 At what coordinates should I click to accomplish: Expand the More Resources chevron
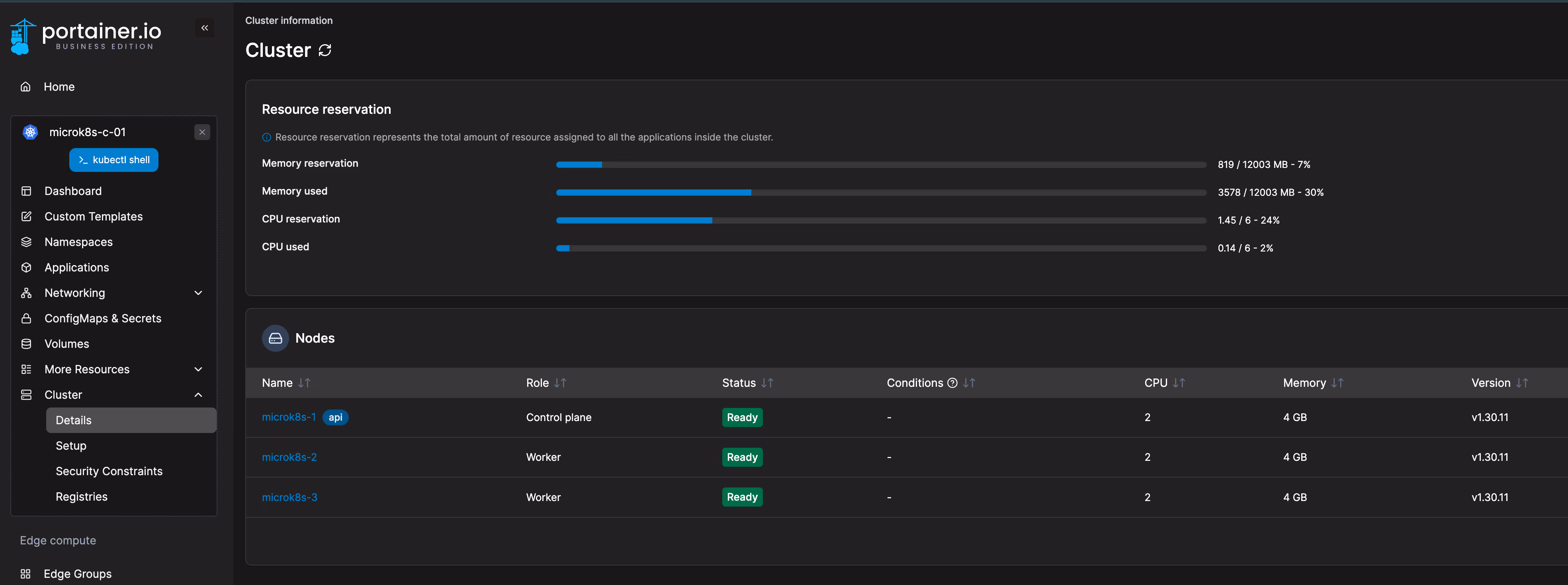198,370
